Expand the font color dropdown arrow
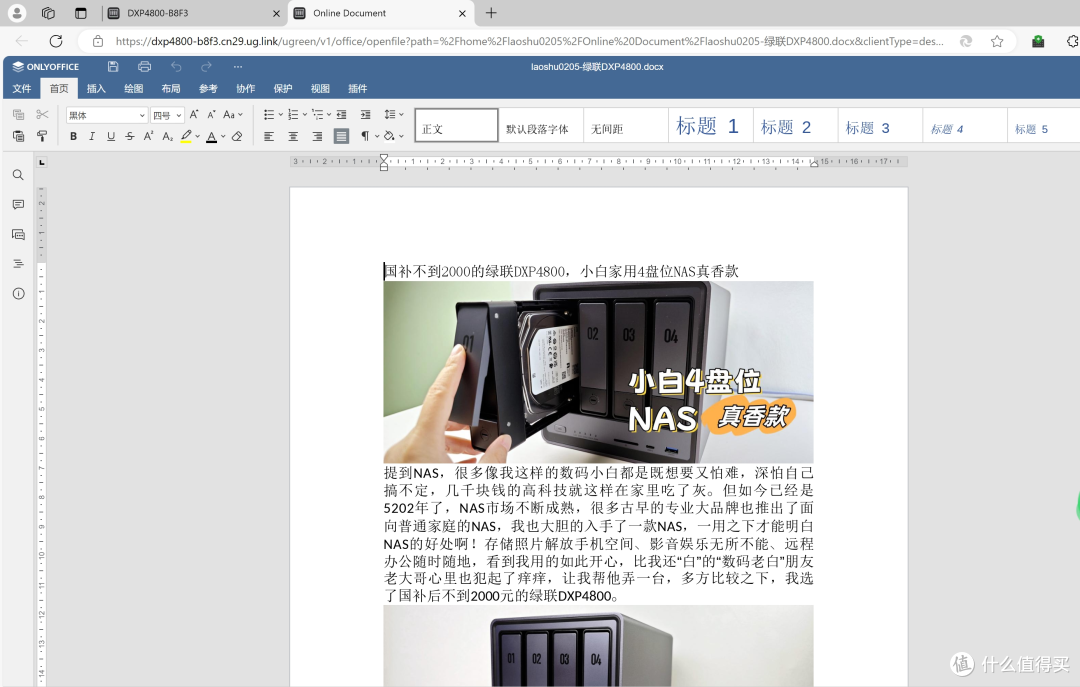The height and width of the screenshot is (687, 1080). (223, 136)
